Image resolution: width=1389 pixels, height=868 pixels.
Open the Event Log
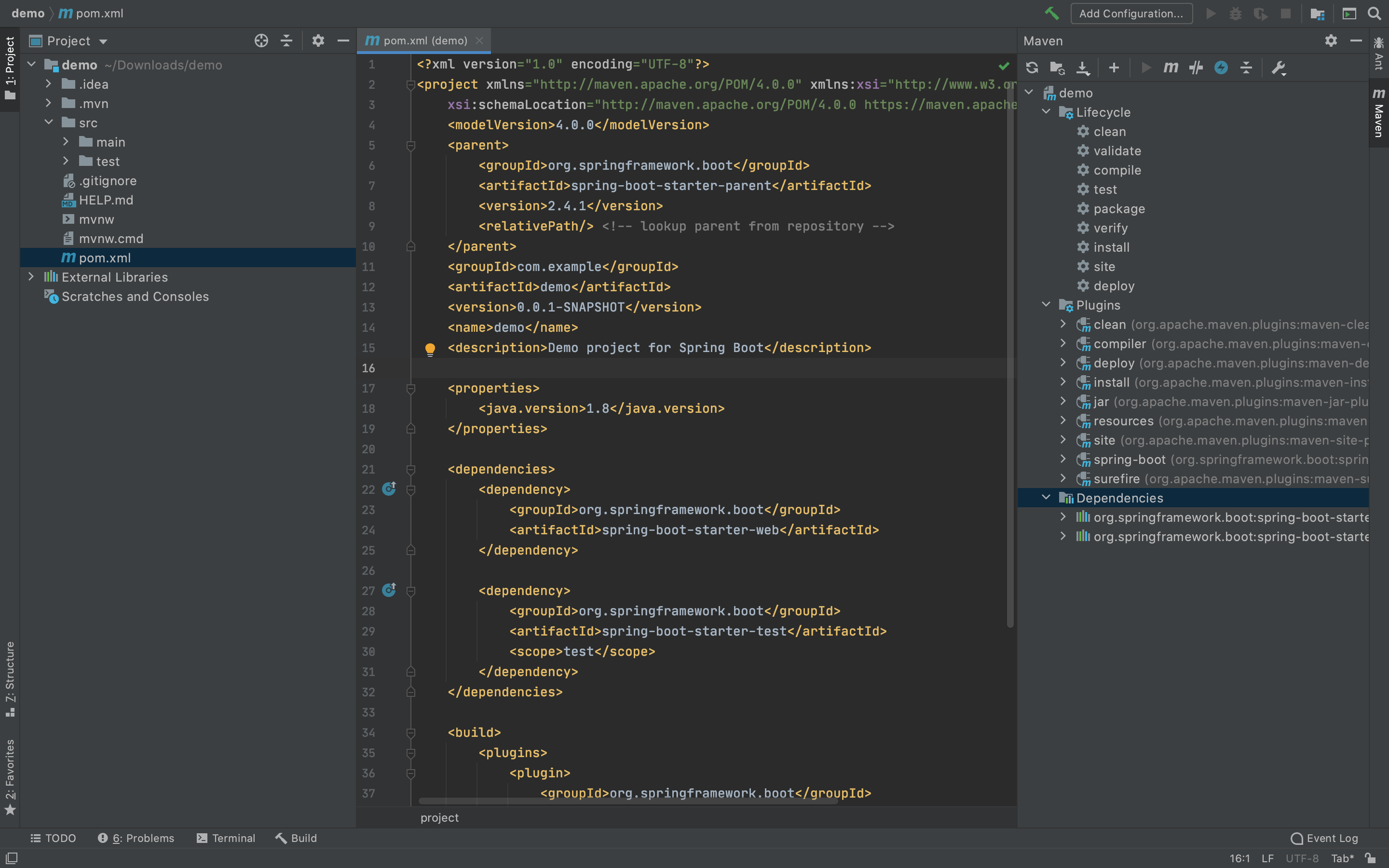click(x=1324, y=838)
